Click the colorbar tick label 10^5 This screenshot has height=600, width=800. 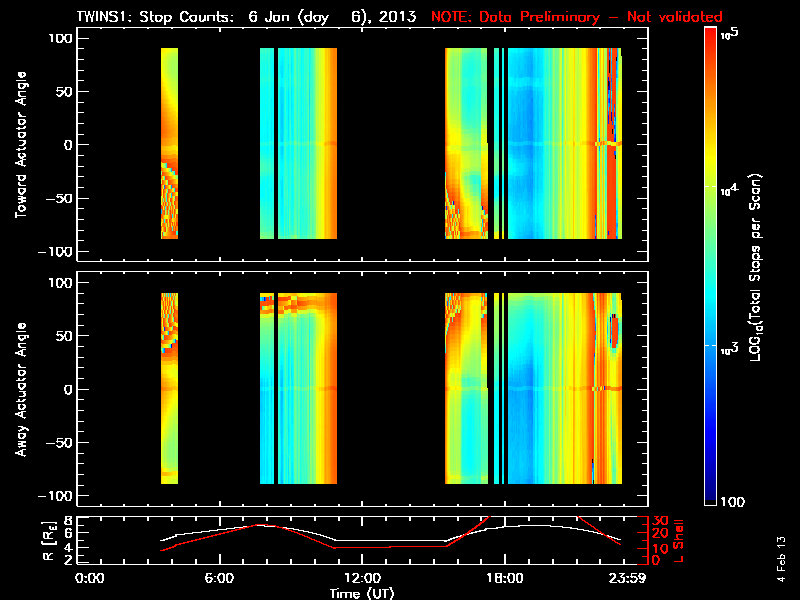pyautogui.click(x=730, y=34)
